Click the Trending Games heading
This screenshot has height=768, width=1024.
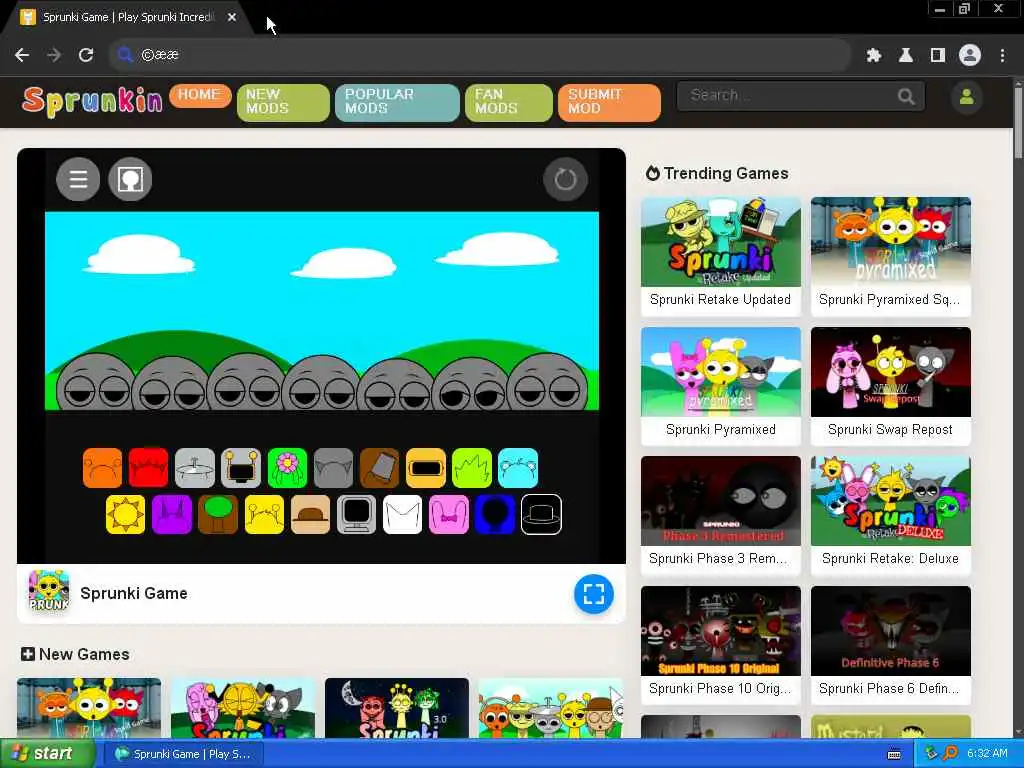click(x=717, y=174)
